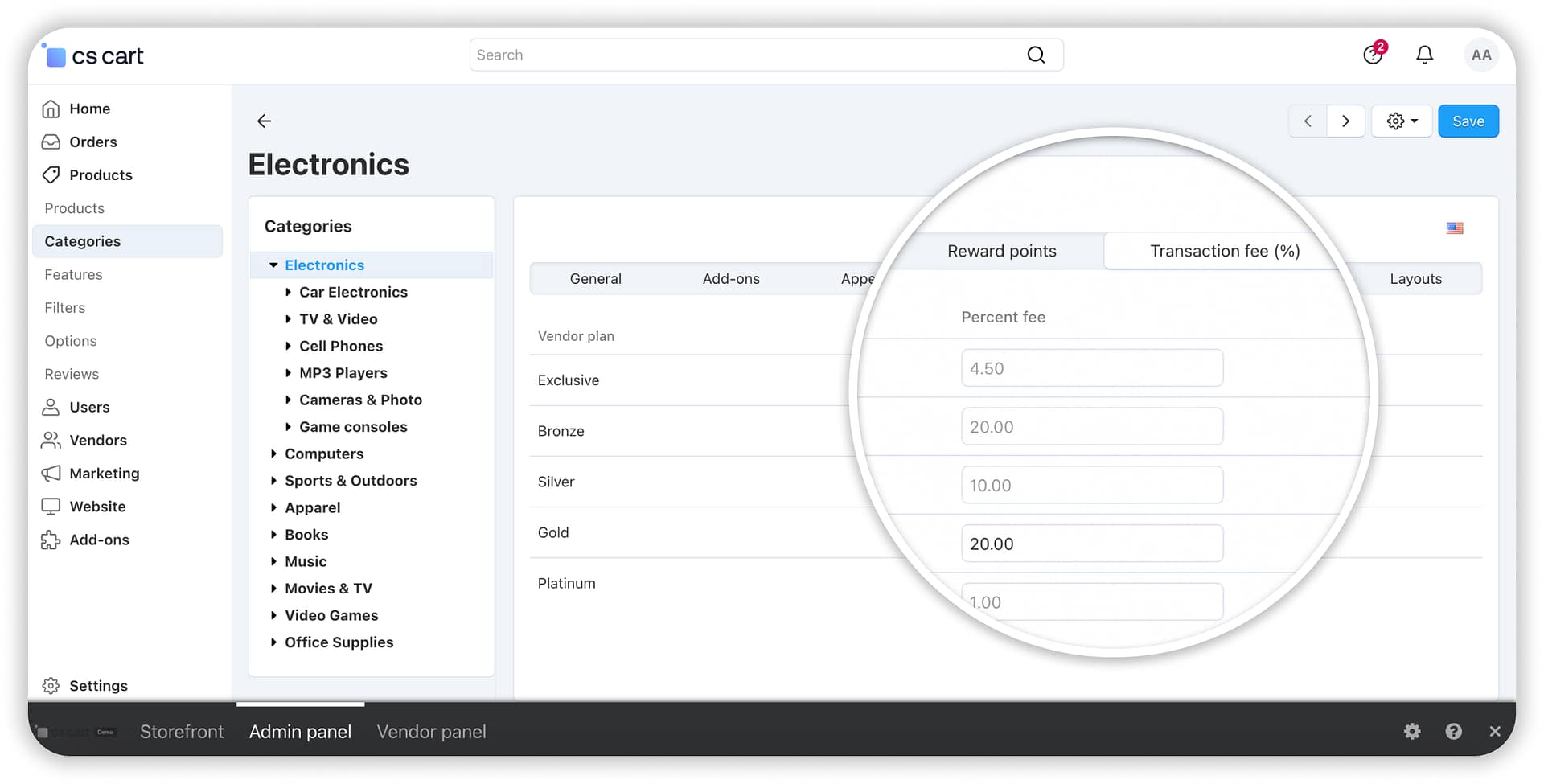Click the search magnifier icon
Screen dimensions: 1544x784
point(1036,55)
